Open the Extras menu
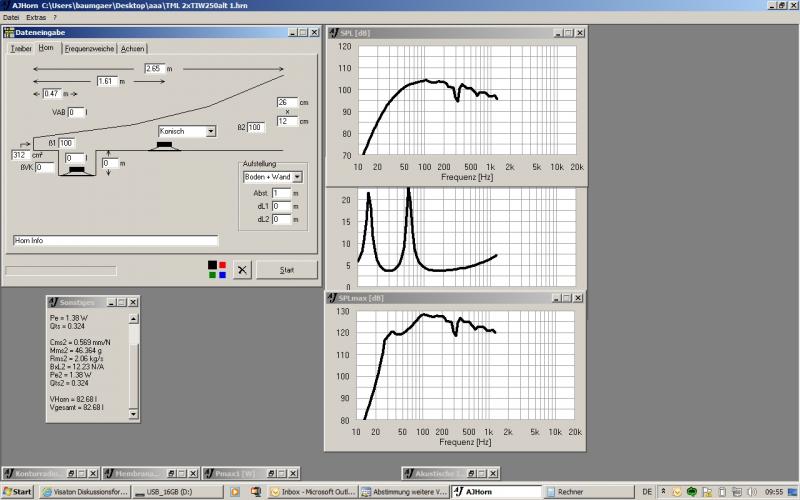This screenshot has height=500, width=800. tap(35, 18)
